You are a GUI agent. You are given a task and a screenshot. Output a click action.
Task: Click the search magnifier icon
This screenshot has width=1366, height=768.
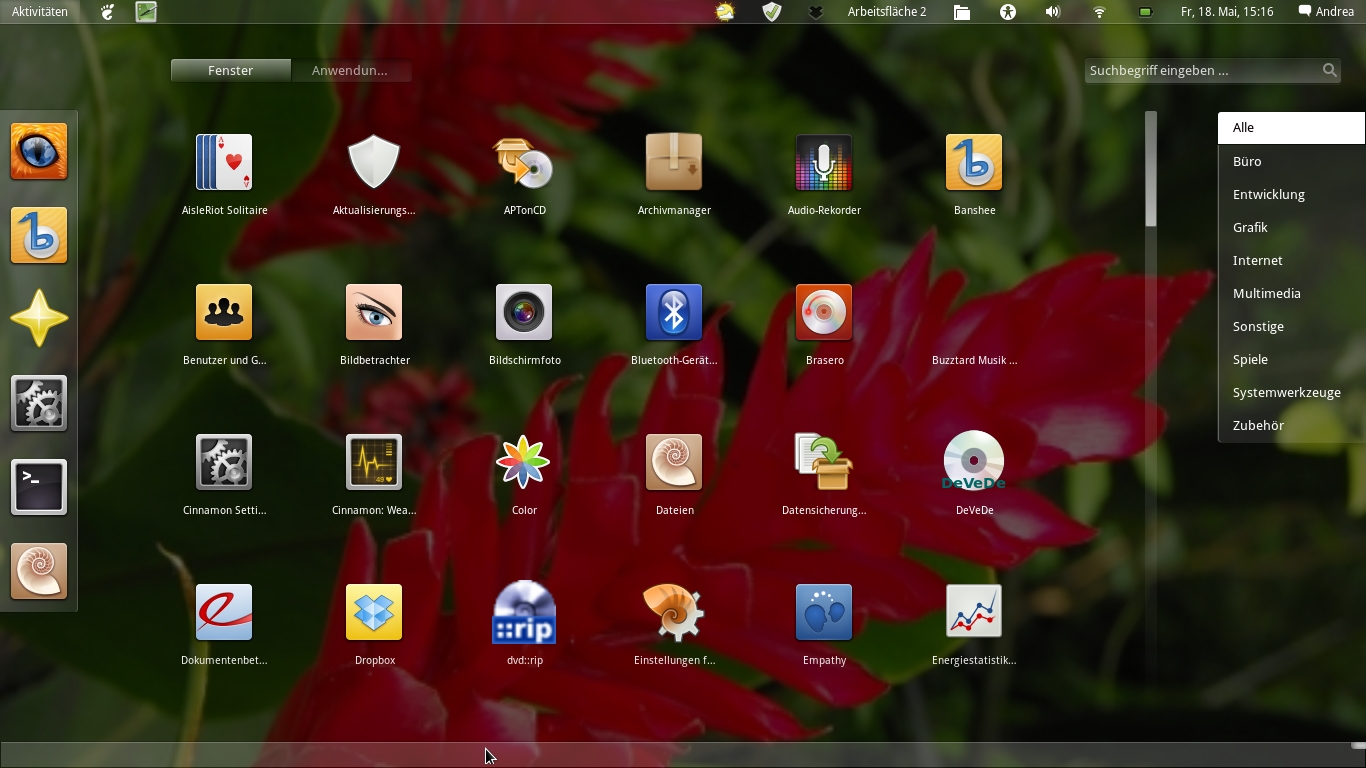click(x=1329, y=70)
